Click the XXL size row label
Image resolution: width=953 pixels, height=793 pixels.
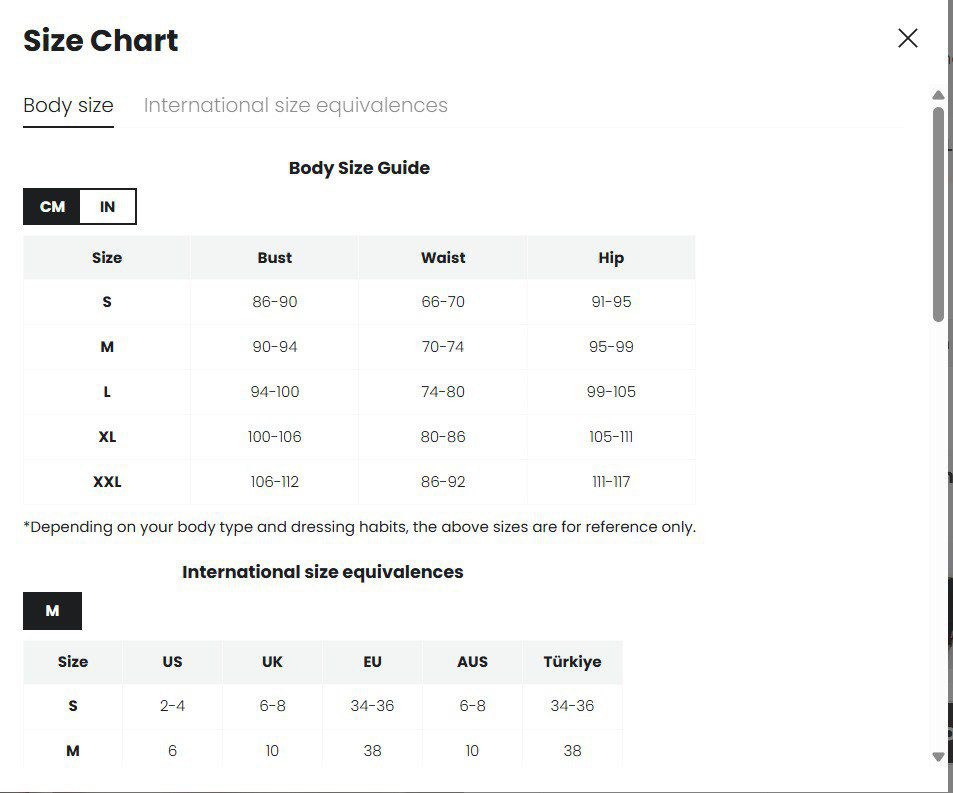pos(107,482)
